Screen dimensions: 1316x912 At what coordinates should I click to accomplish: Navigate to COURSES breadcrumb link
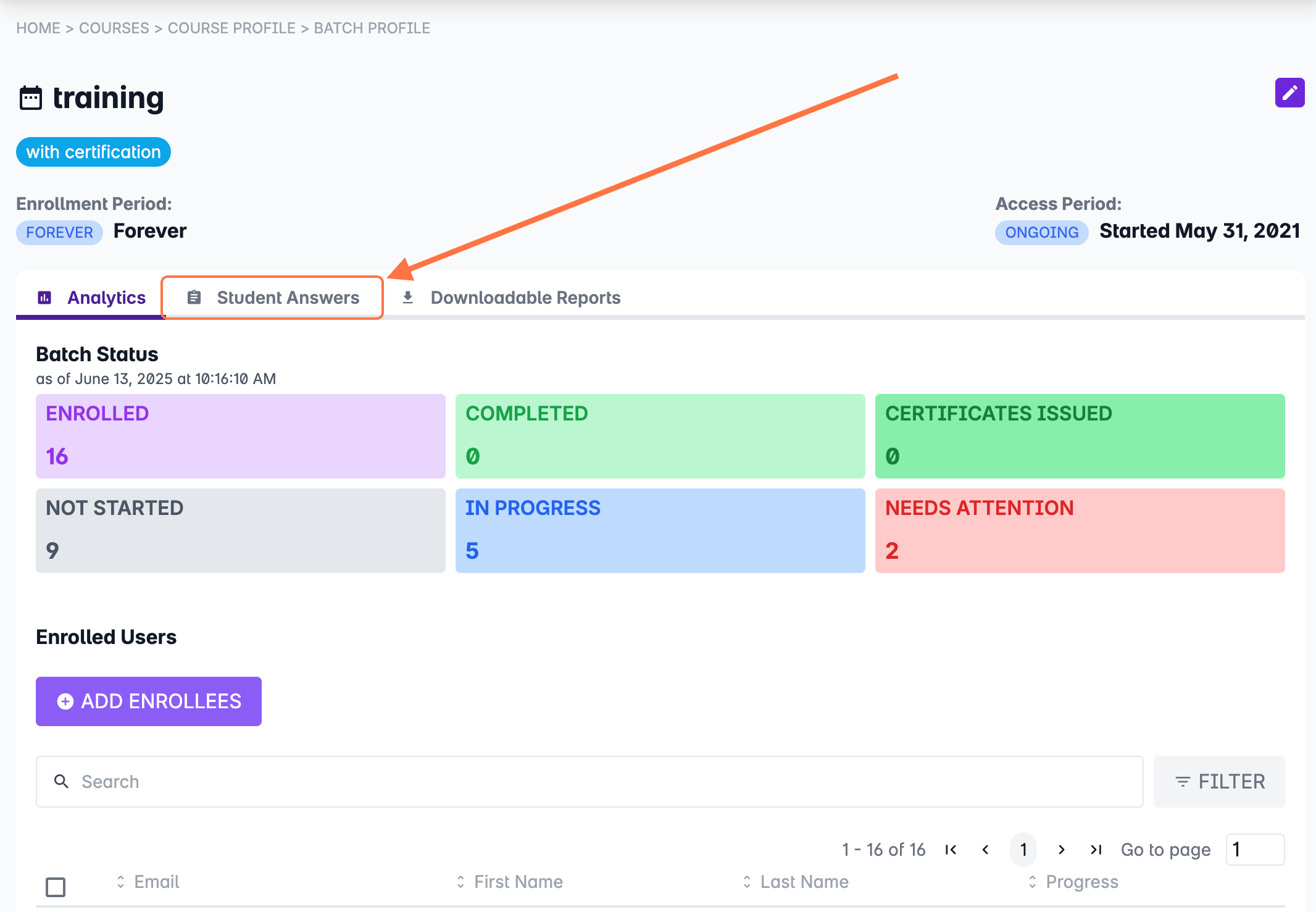point(114,28)
